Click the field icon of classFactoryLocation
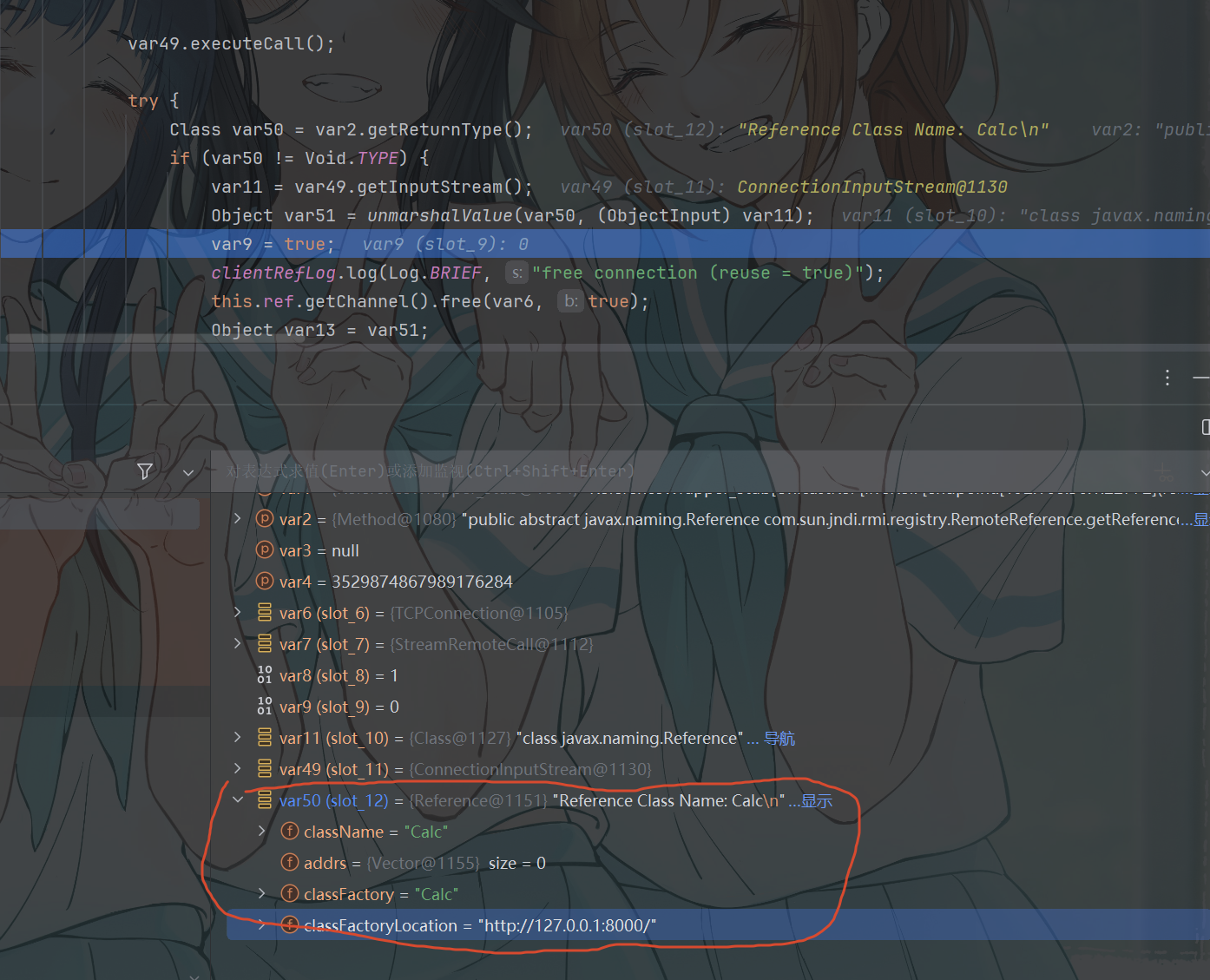 point(290,924)
